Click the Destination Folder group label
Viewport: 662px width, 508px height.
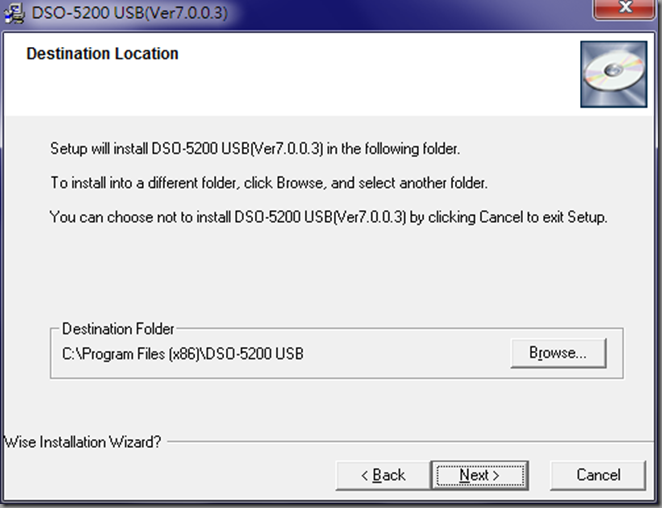pos(118,329)
